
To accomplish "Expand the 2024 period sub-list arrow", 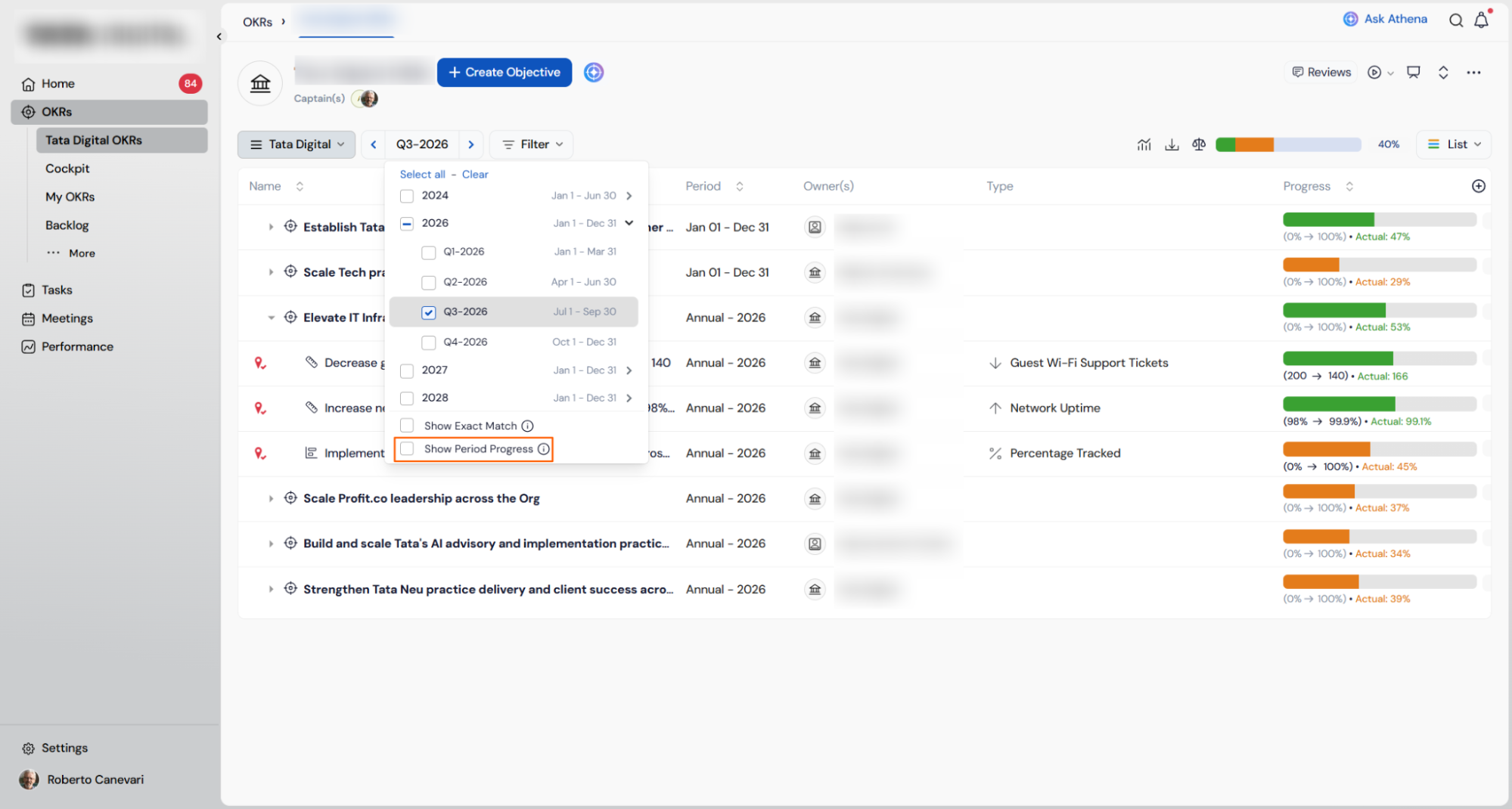I will [x=629, y=196].
